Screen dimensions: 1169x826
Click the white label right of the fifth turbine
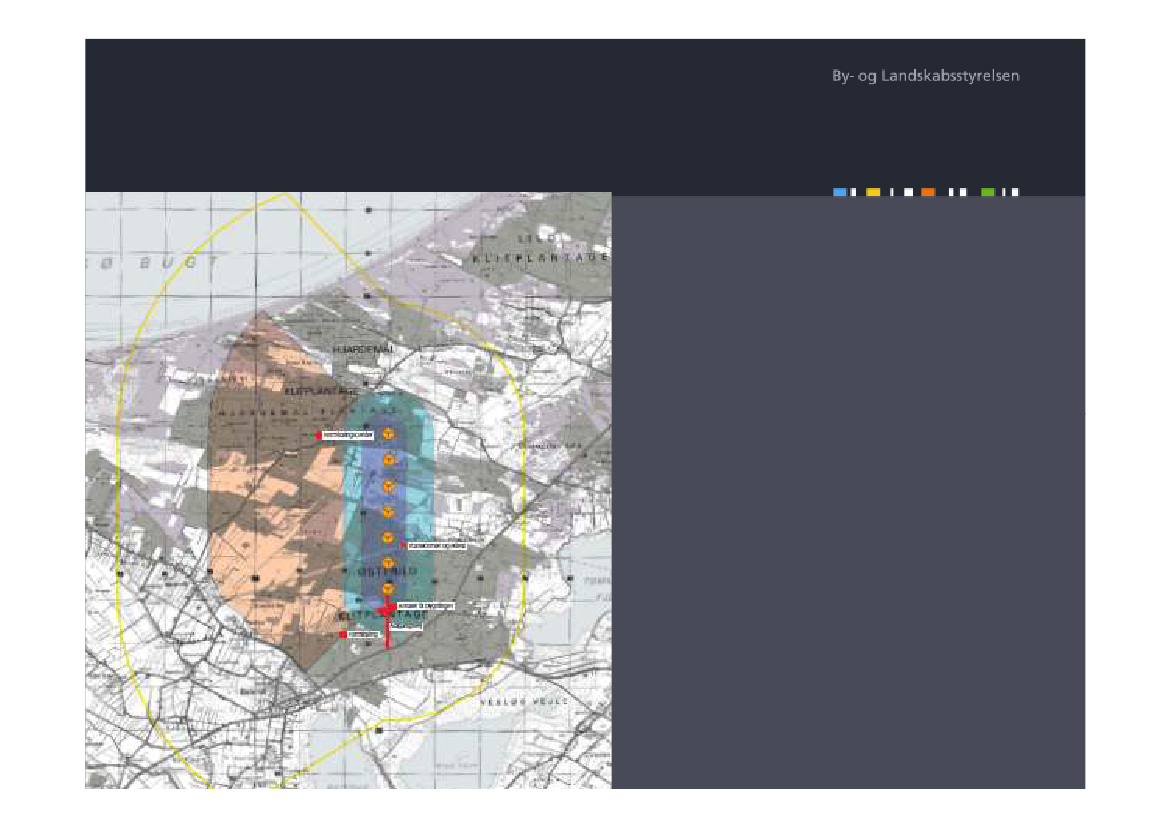437,546
